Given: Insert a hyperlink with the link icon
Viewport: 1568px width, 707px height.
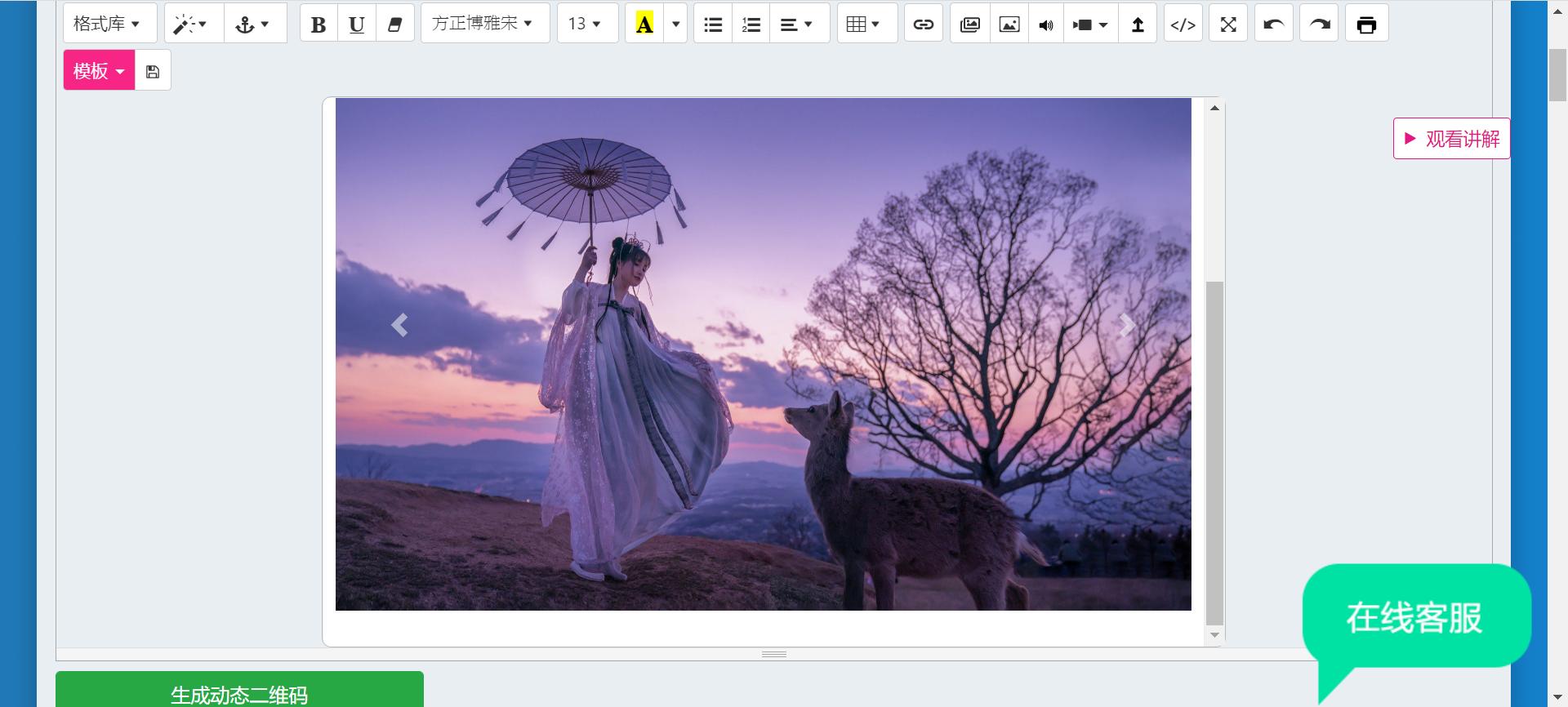Looking at the screenshot, I should [x=923, y=24].
